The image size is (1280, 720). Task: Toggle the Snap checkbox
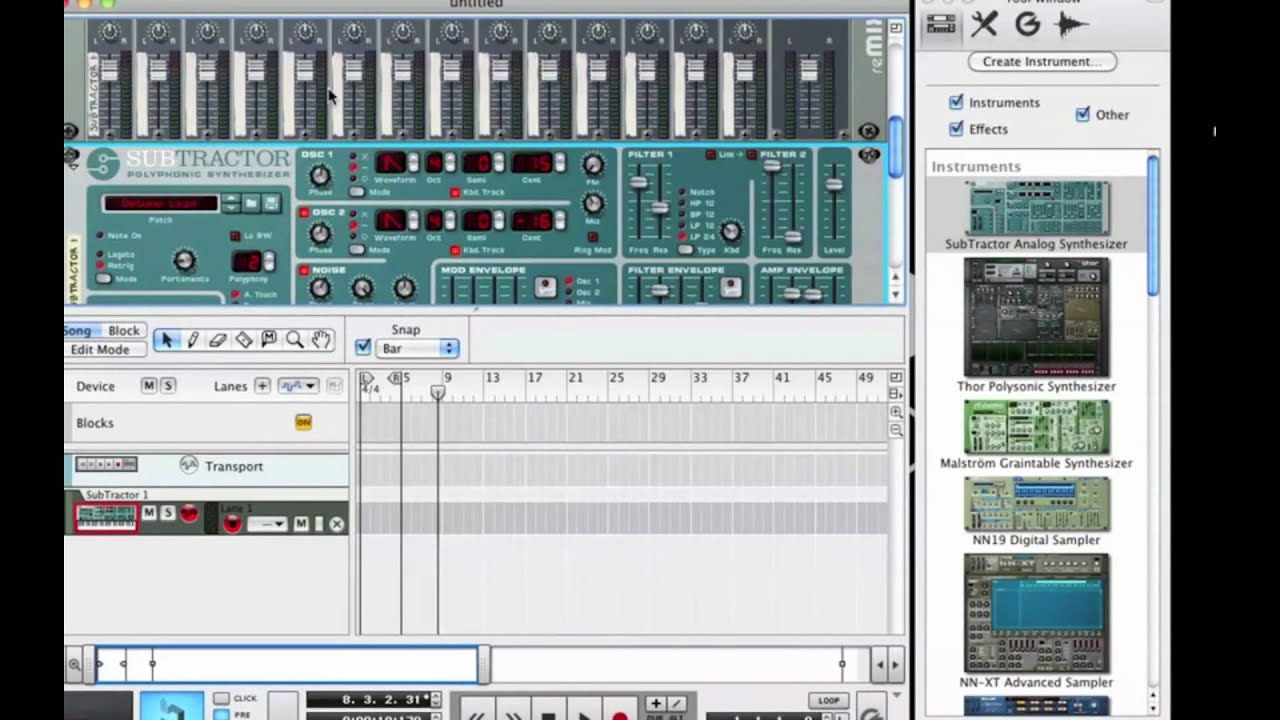(x=363, y=348)
